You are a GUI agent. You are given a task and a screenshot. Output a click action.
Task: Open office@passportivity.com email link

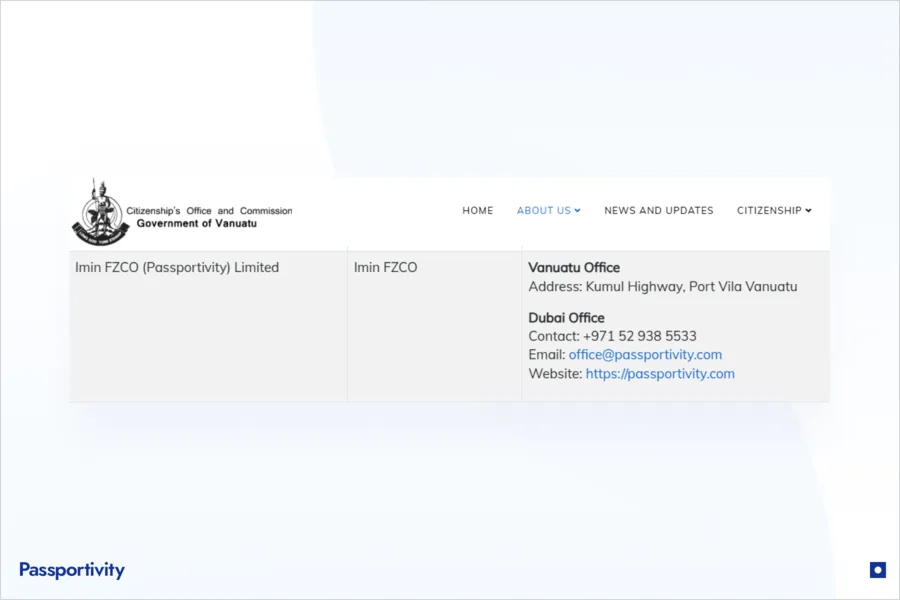645,355
